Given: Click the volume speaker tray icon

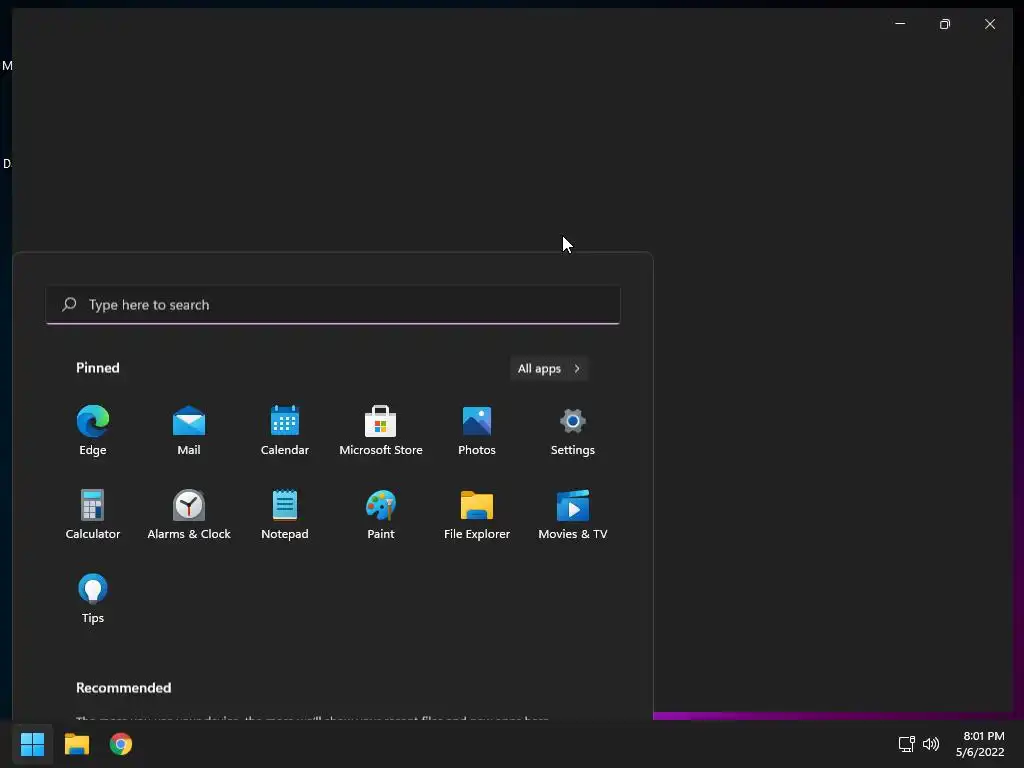Looking at the screenshot, I should tap(931, 744).
